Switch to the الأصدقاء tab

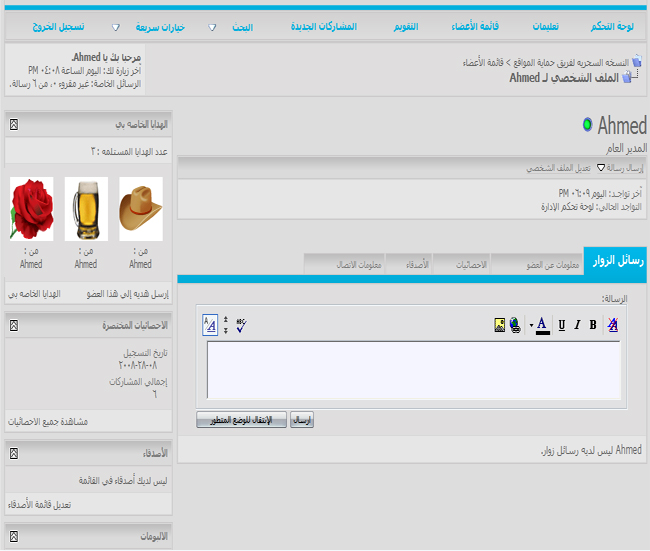tap(411, 264)
